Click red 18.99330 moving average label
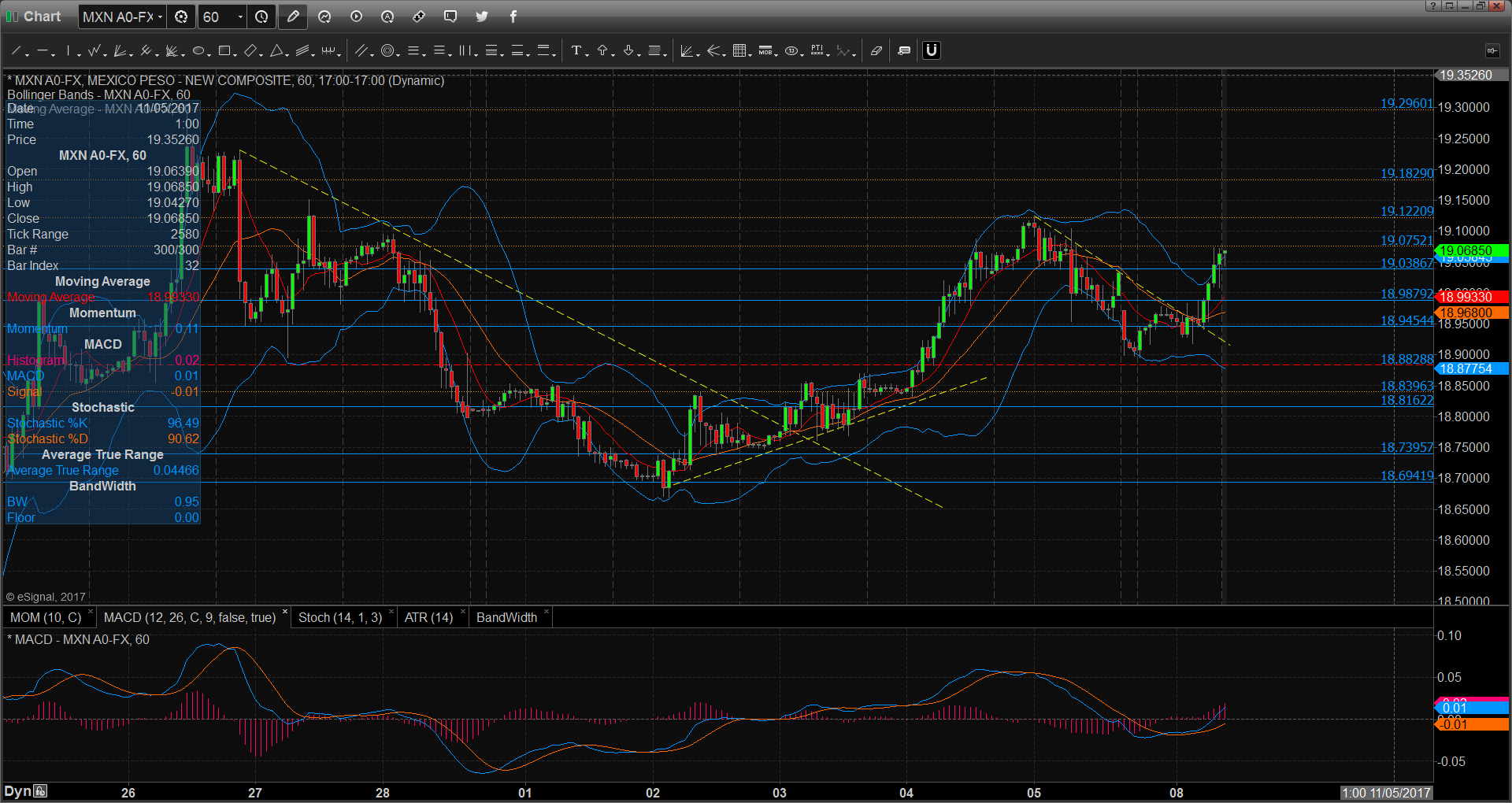Screen dimensions: 1512x803 click(x=1471, y=297)
